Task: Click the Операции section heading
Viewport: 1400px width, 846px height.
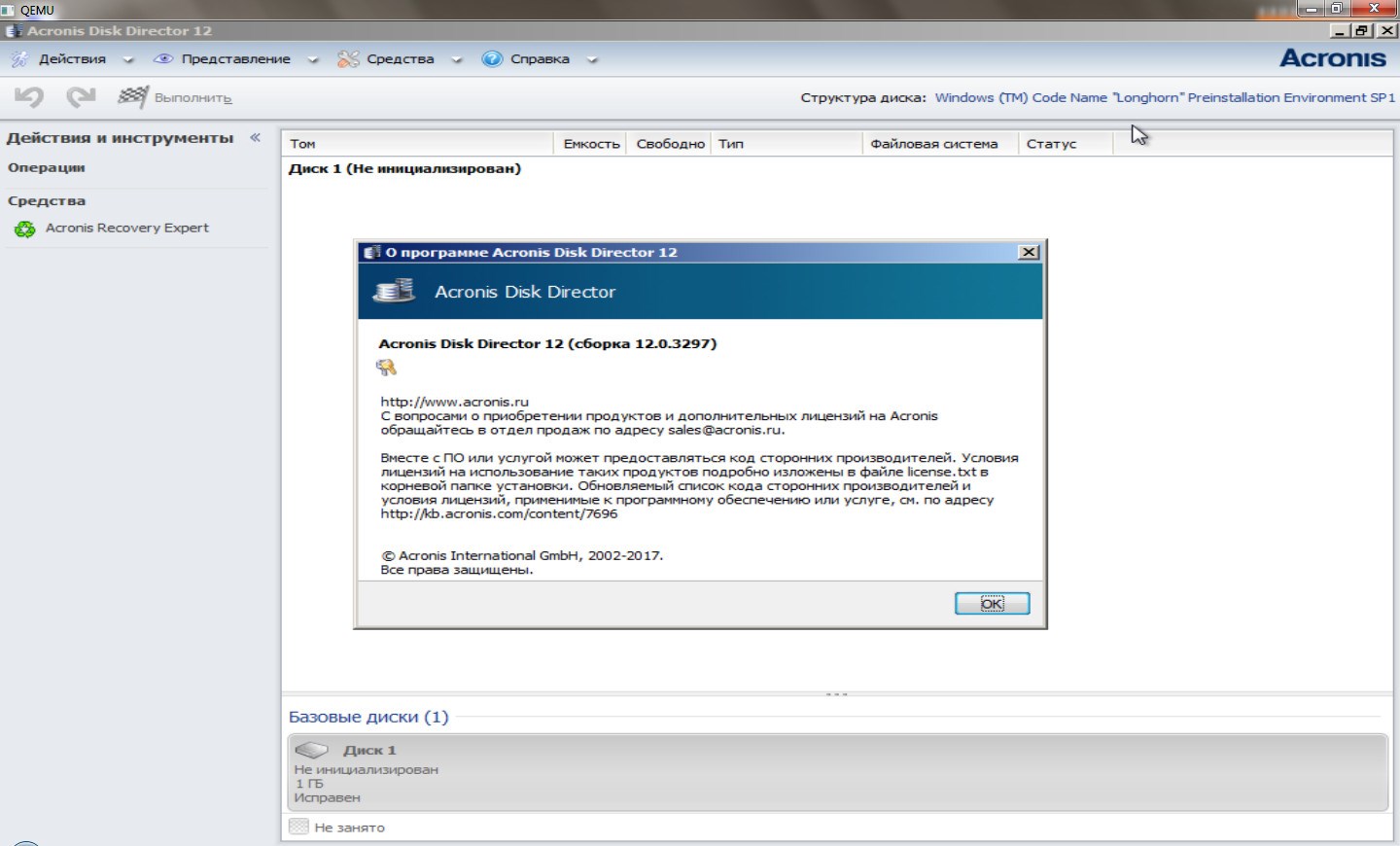Action: coord(47,167)
